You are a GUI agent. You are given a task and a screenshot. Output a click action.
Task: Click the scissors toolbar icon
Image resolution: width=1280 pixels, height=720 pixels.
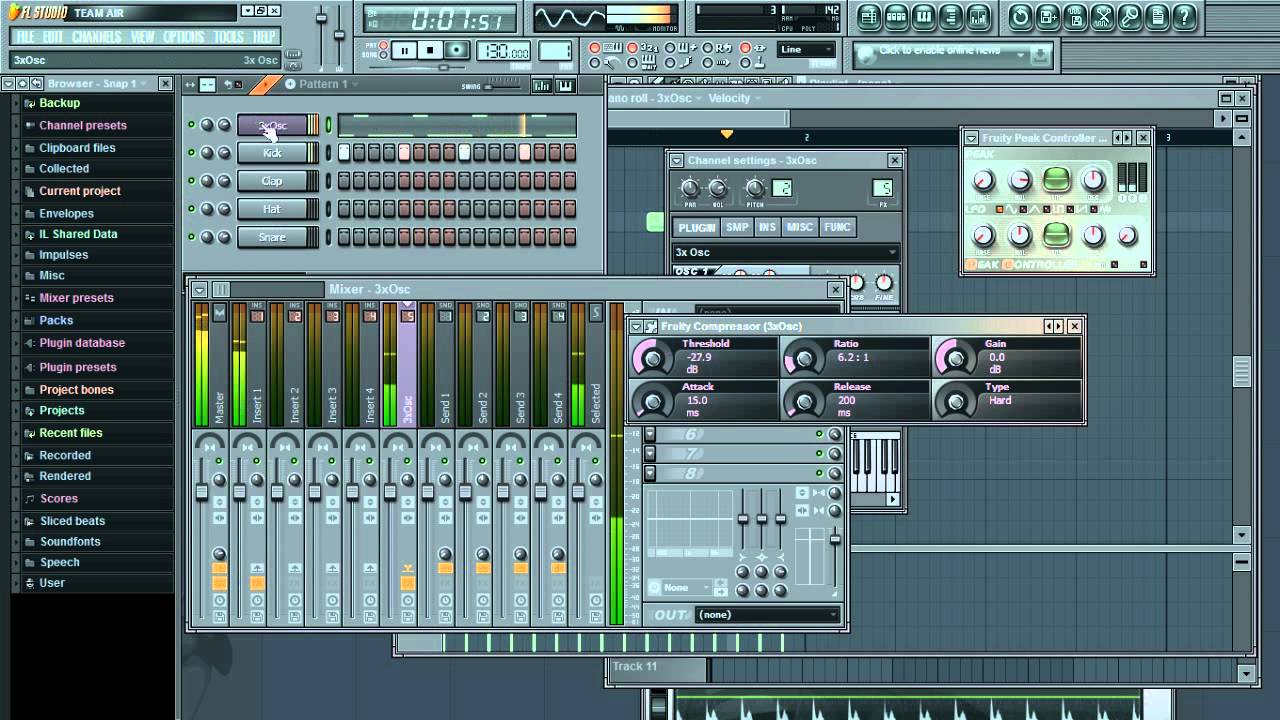[x=1103, y=16]
